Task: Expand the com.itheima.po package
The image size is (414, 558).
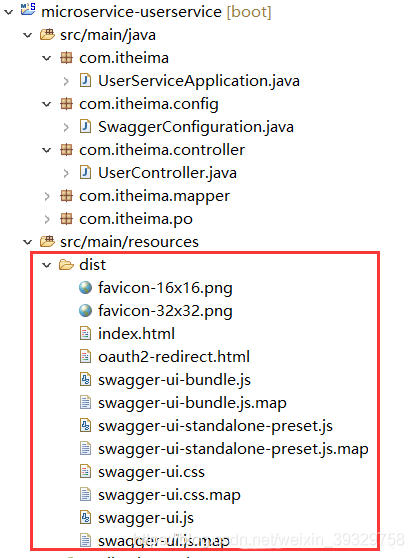Action: [47, 219]
